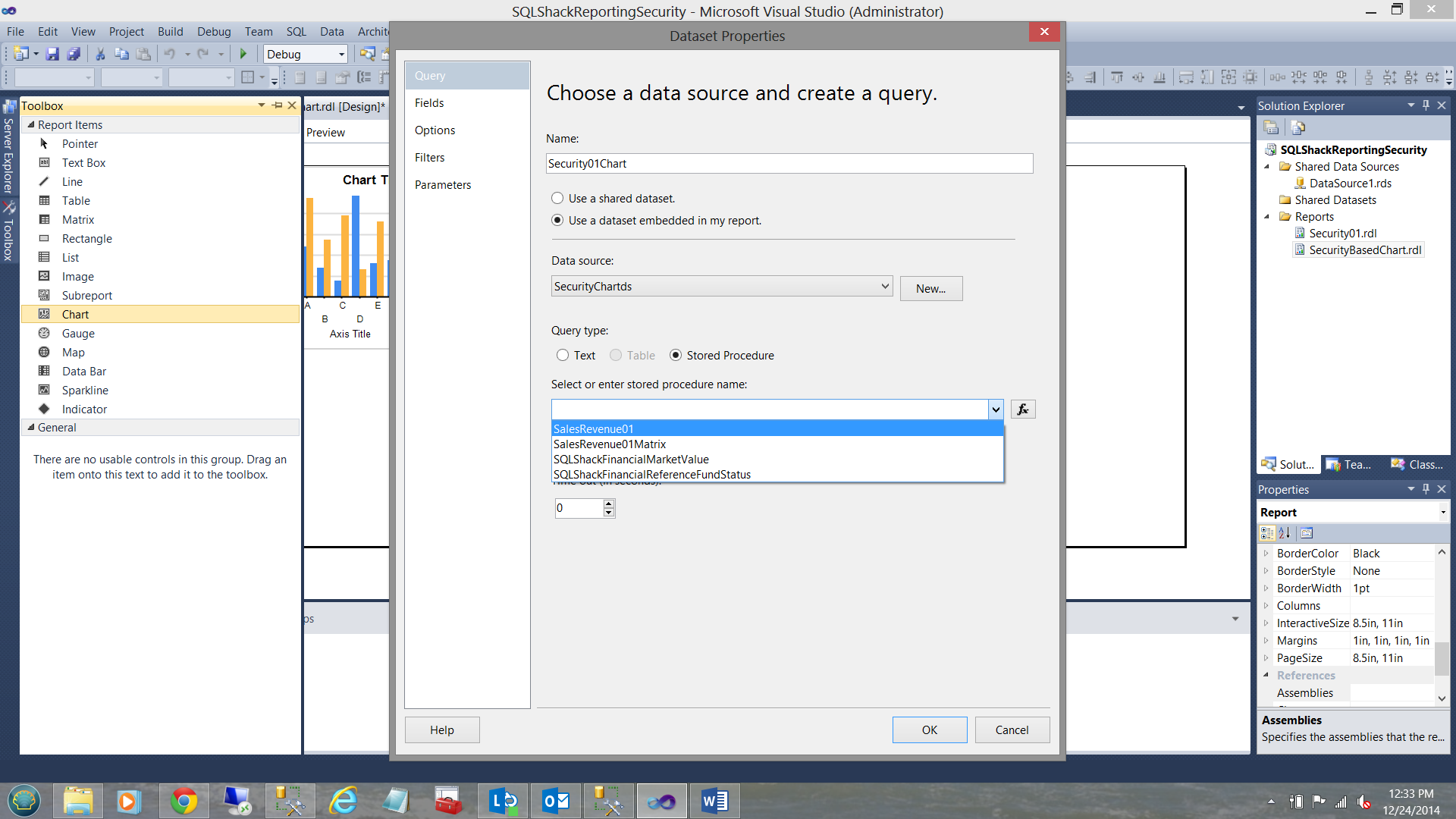This screenshot has height=819, width=1456.
Task: Click the expression fx button
Action: click(1022, 409)
